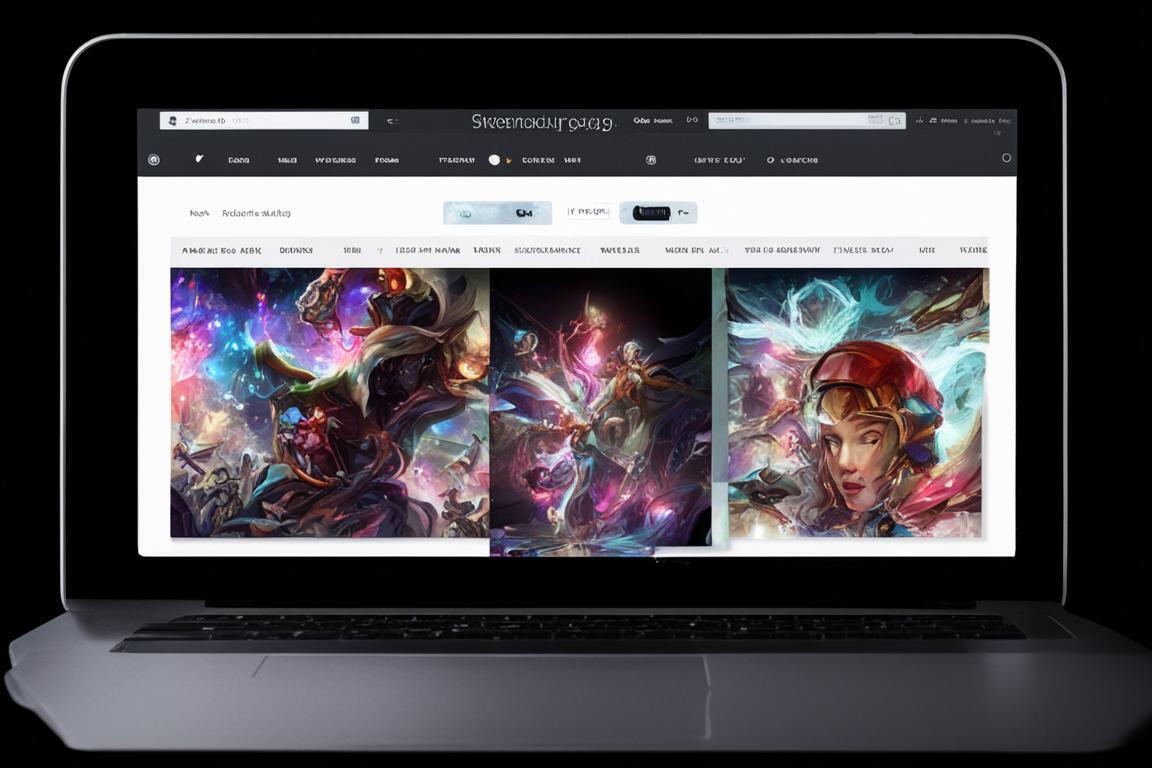Click the ring icon at far right of navigation bar

coord(1006,158)
